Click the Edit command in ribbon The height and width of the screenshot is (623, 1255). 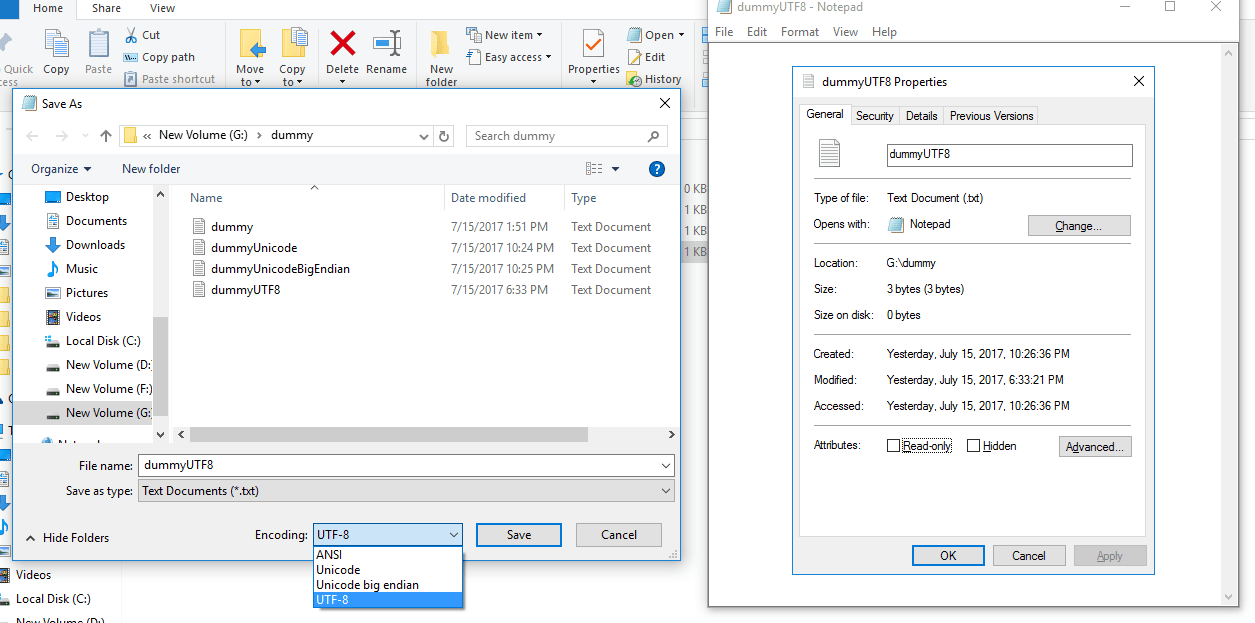[x=646, y=57]
